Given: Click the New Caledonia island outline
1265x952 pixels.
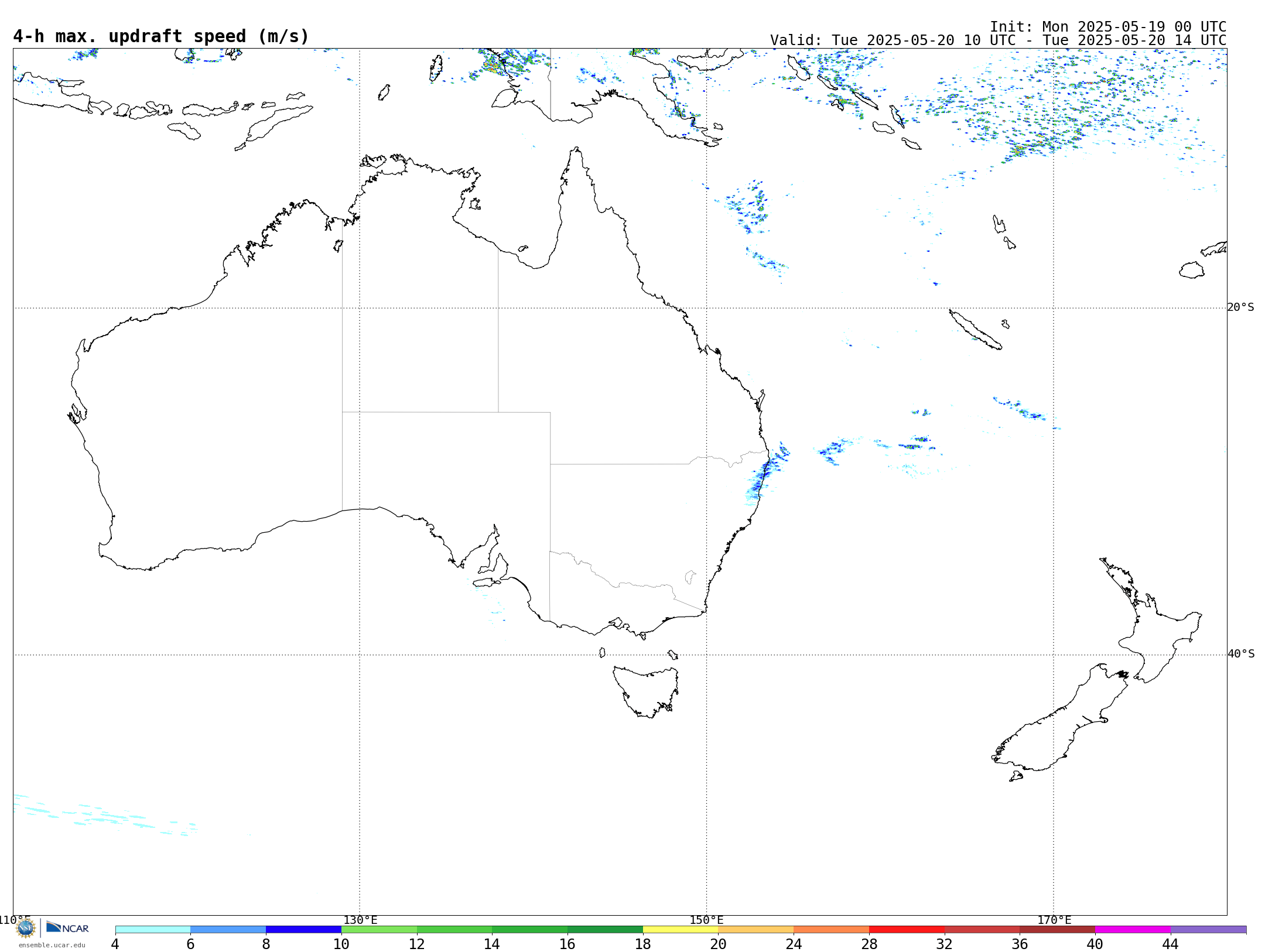Looking at the screenshot, I should (975, 330).
